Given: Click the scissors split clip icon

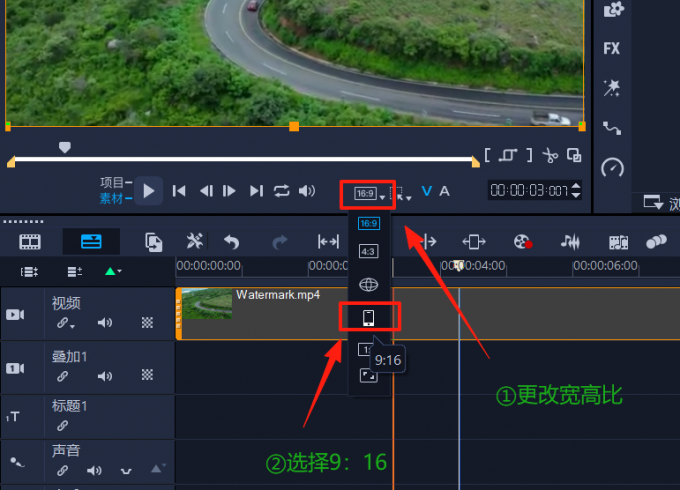Looking at the screenshot, I should pyautogui.click(x=550, y=155).
